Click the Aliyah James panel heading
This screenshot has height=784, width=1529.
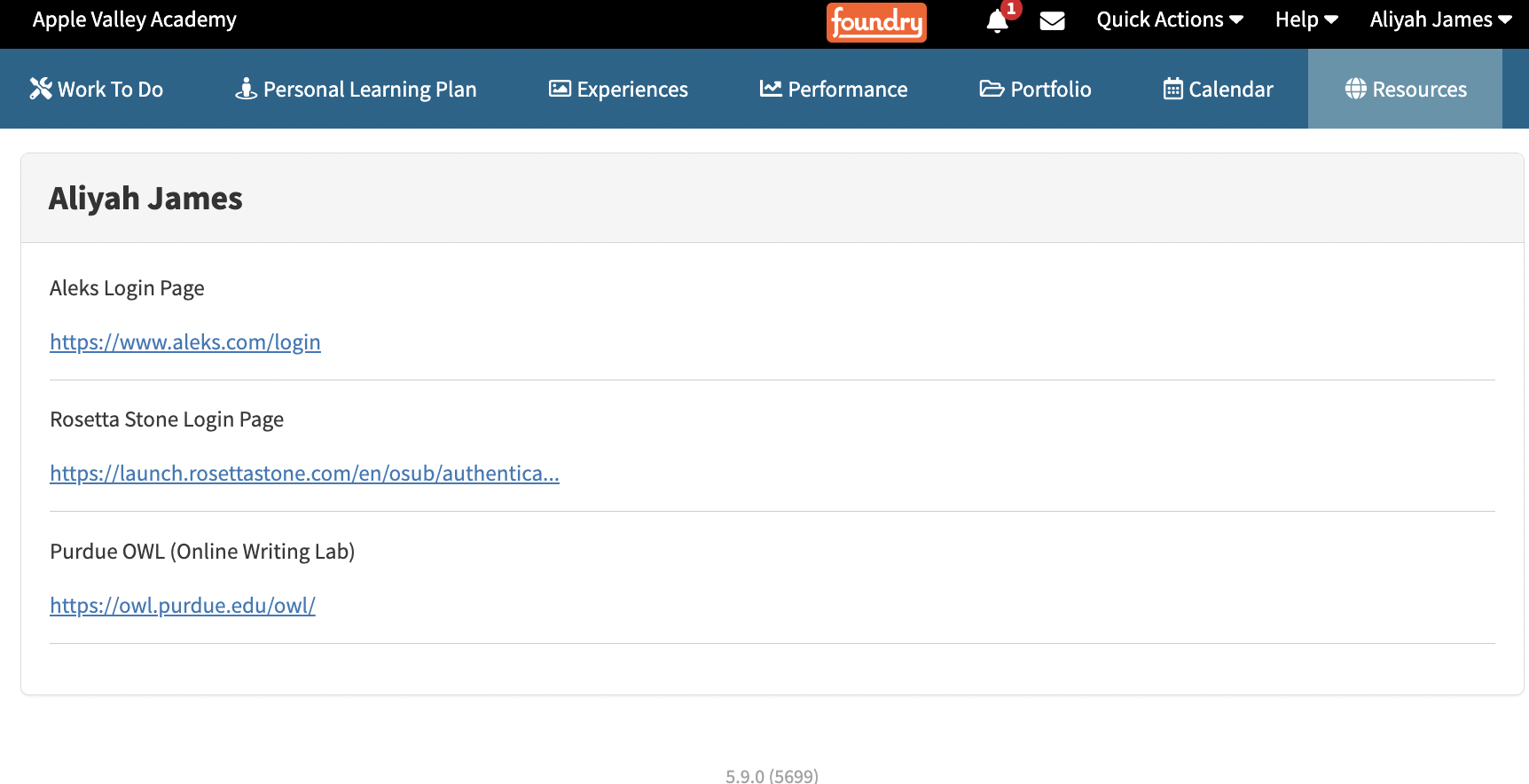click(145, 199)
